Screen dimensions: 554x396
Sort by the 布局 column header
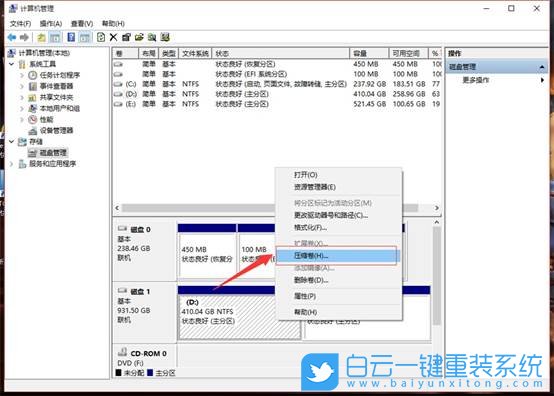(149, 53)
